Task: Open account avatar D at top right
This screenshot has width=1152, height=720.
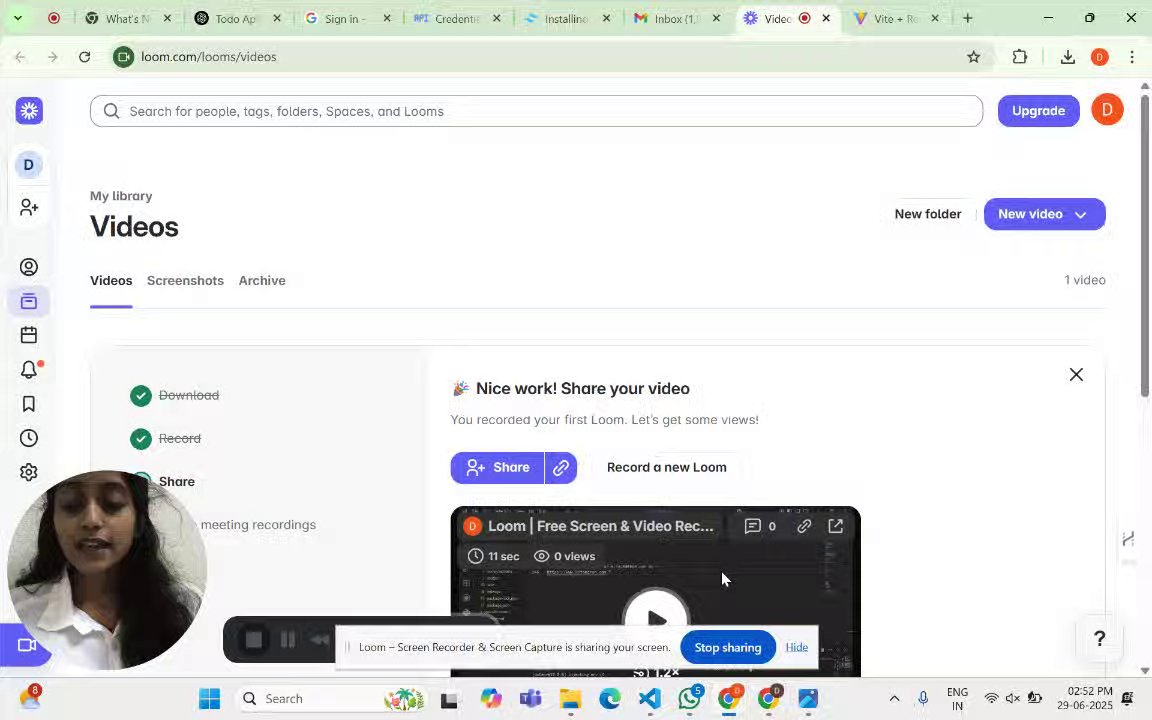Action: (1107, 110)
